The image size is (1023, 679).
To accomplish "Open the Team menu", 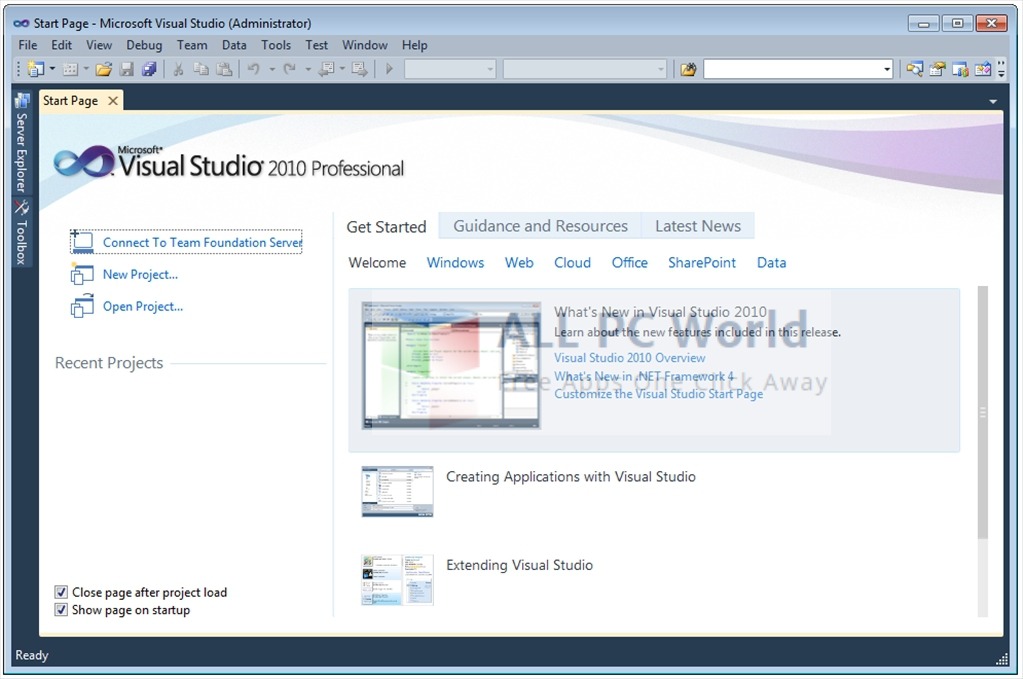I will 192,45.
